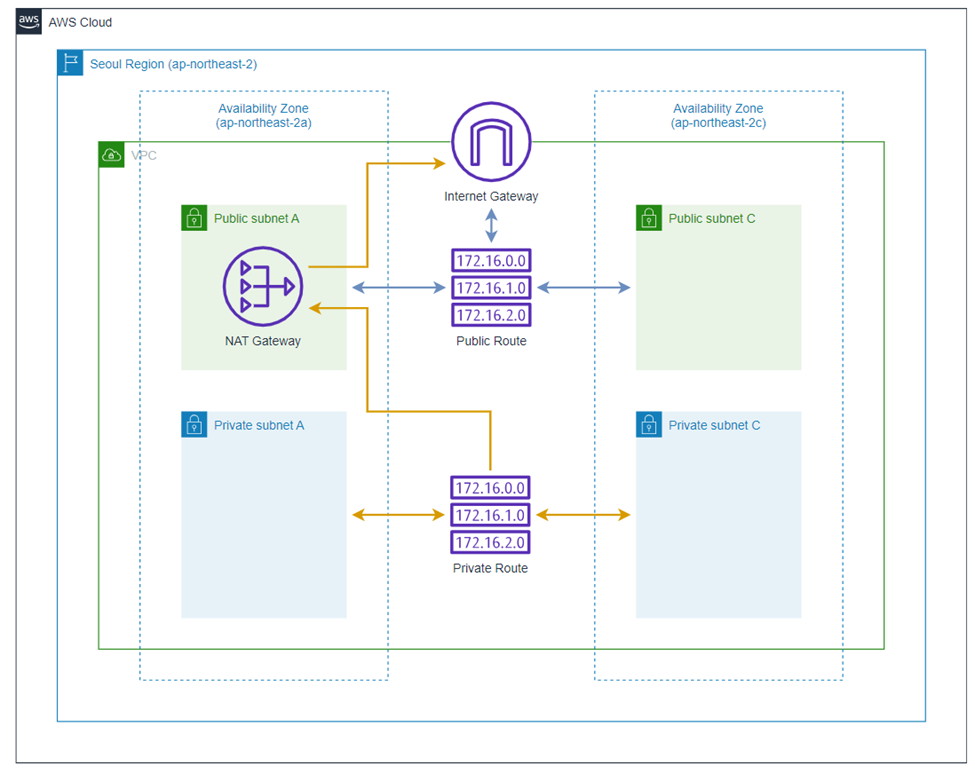Image resolution: width=975 pixels, height=774 pixels.
Task: Click the Public Route label
Action: click(x=490, y=340)
